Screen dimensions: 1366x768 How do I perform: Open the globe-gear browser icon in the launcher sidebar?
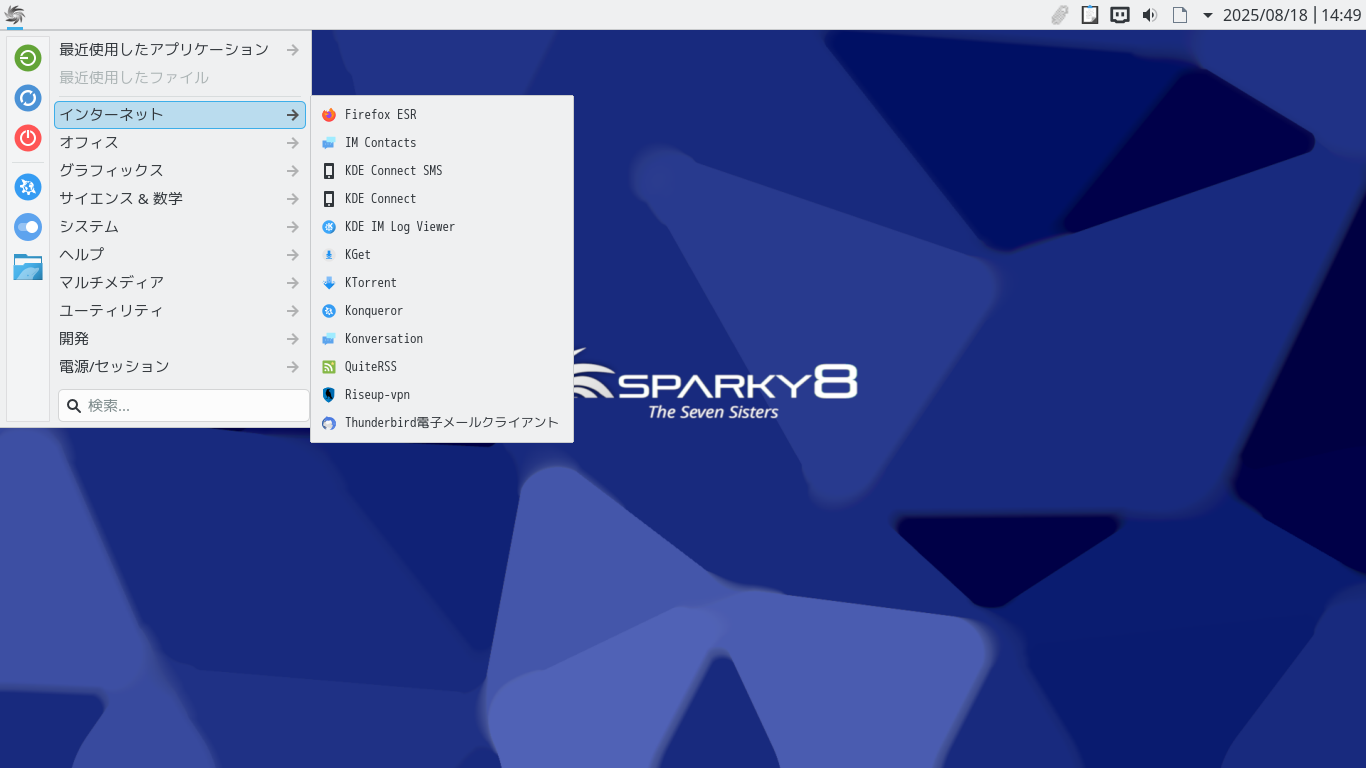click(x=28, y=187)
